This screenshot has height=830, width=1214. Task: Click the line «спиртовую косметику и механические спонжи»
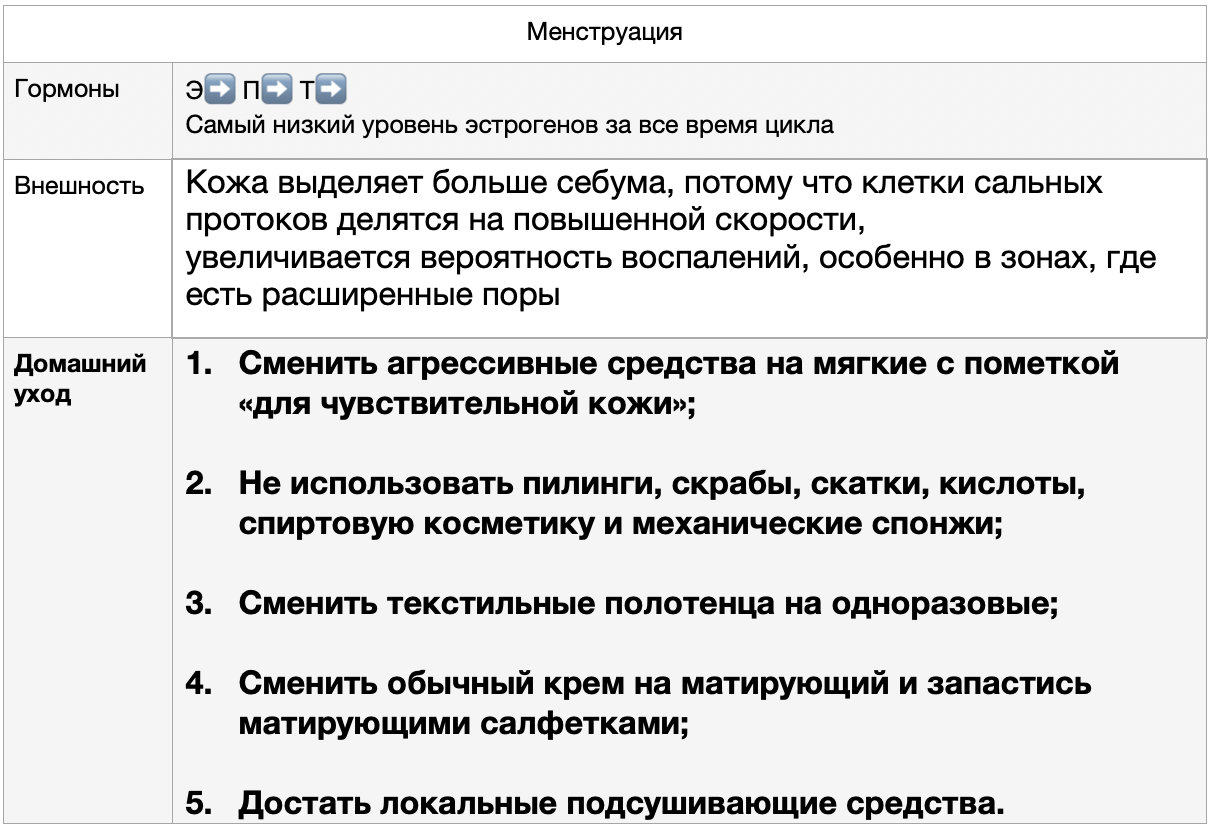[x=621, y=524]
